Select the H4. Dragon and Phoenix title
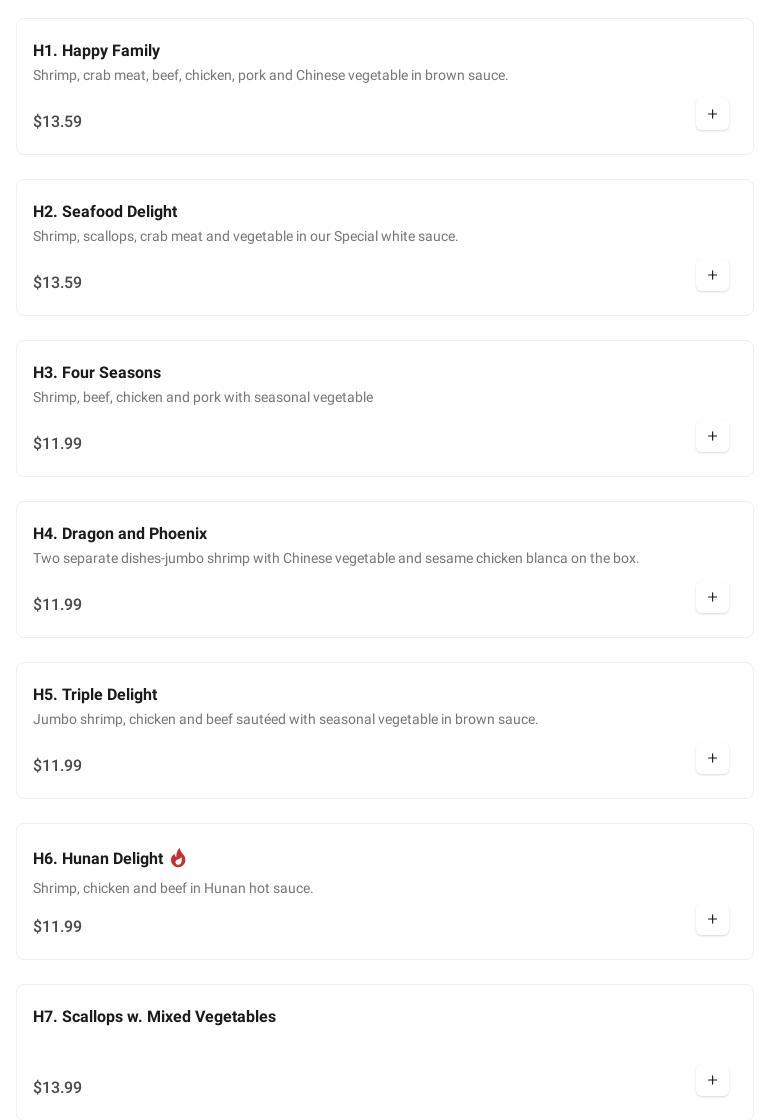 point(120,534)
